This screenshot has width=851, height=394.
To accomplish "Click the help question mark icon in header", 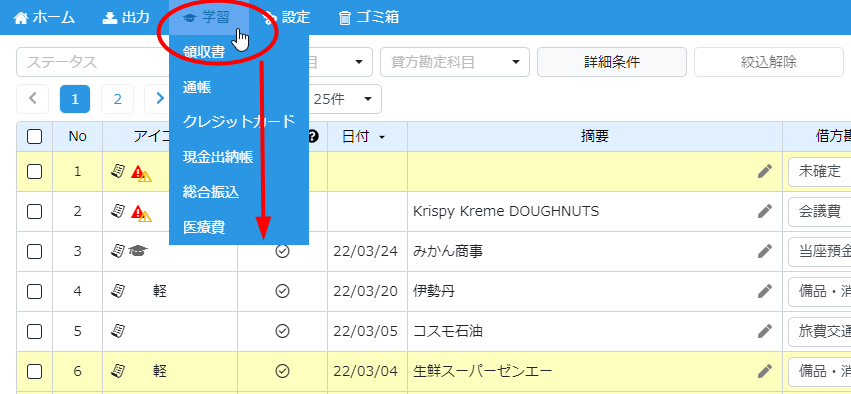I will (x=313, y=137).
